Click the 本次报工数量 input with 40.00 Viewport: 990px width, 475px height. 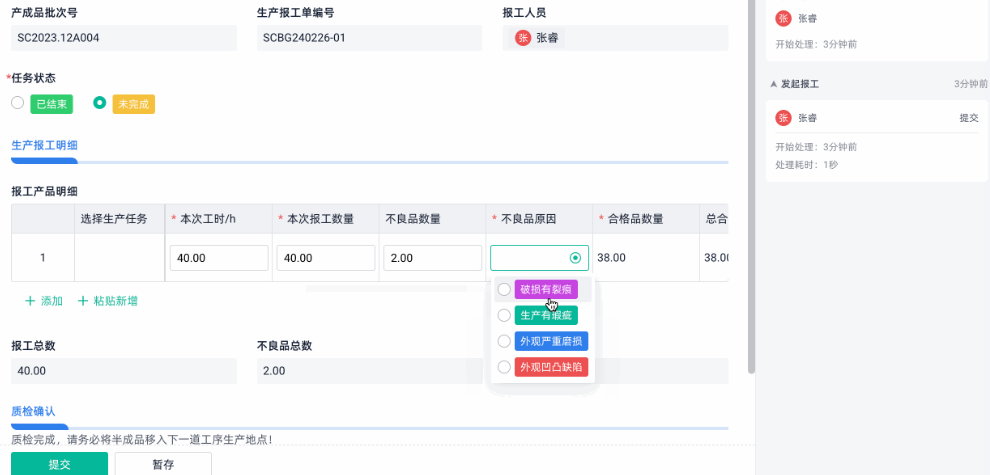pos(326,258)
